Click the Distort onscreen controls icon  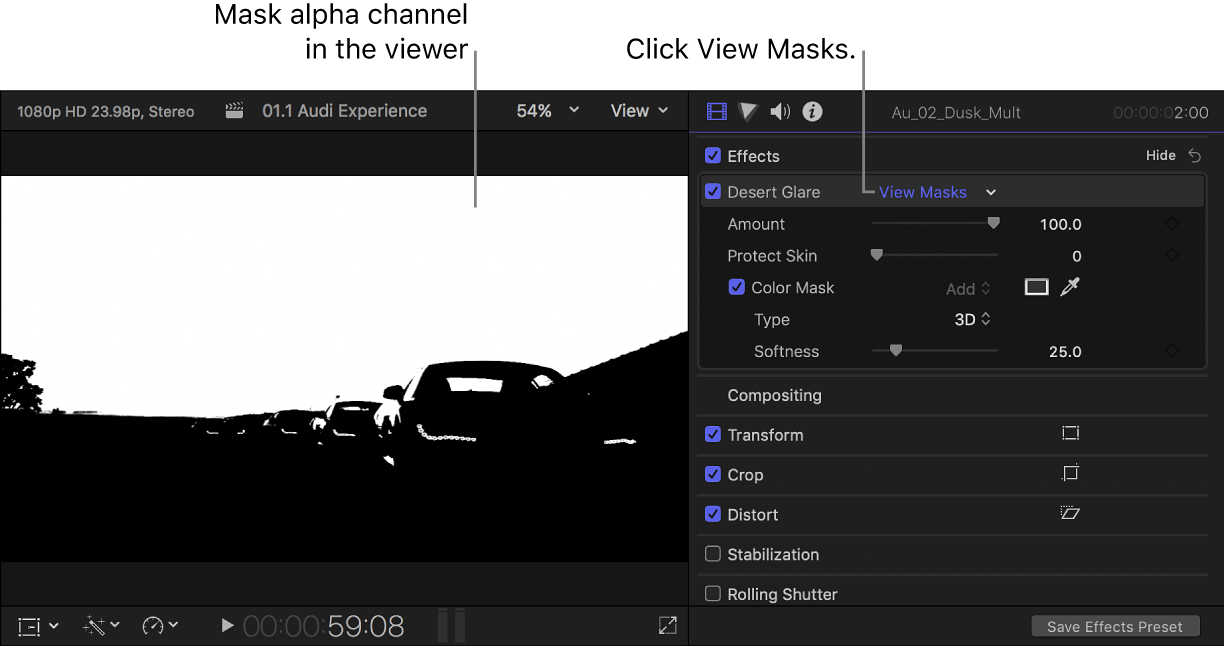tap(1070, 513)
